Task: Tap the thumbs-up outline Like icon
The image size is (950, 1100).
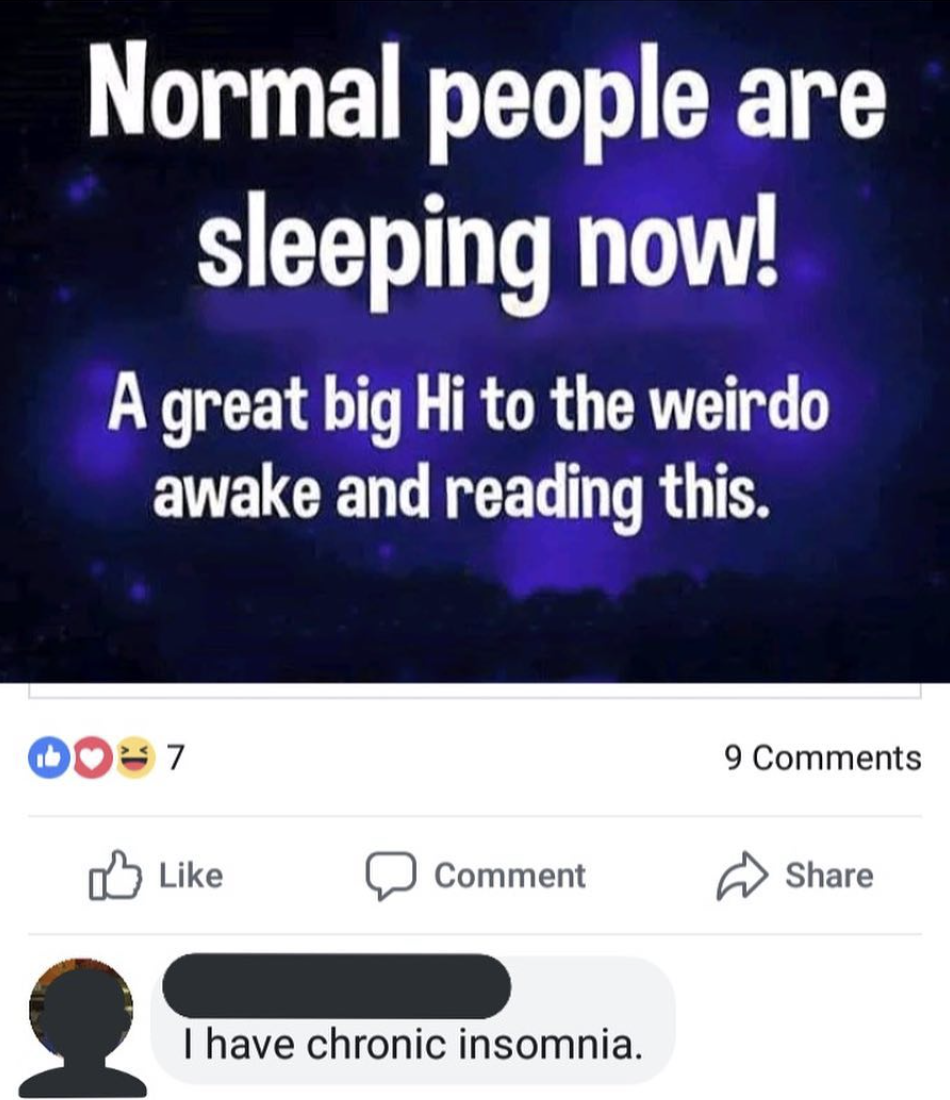Action: click(x=114, y=875)
